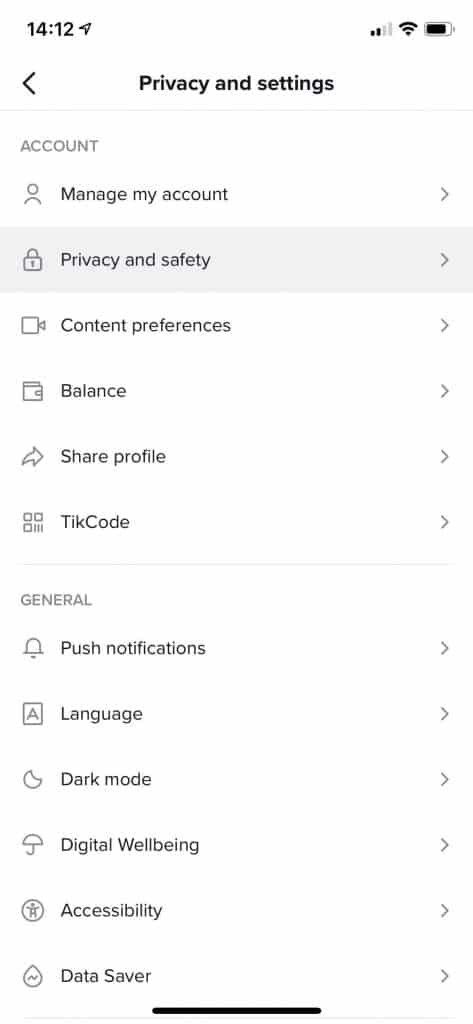Open the Share profile text link
The height and width of the screenshot is (1024, 473).
point(113,456)
